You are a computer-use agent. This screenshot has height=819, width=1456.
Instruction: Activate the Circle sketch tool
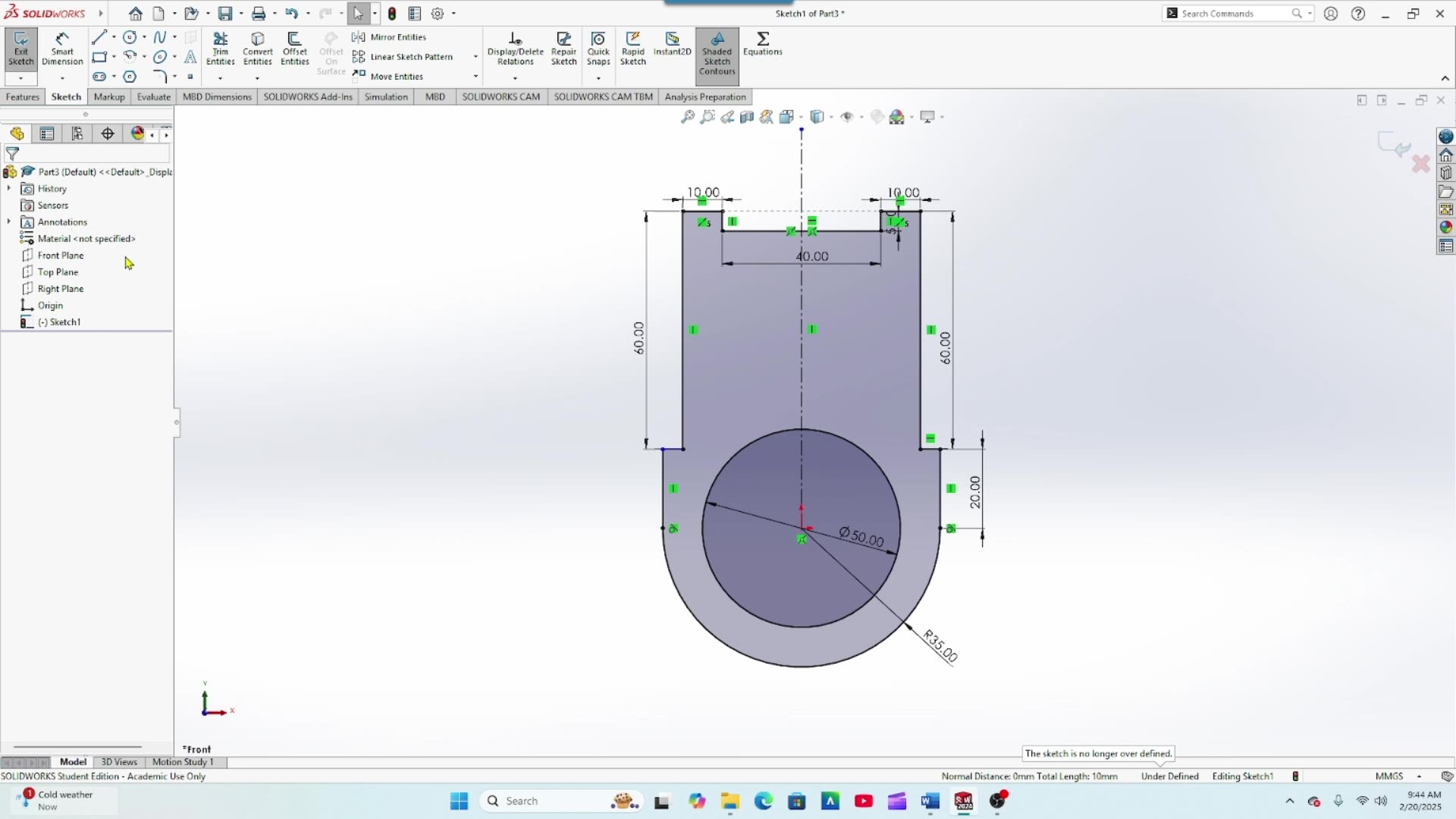coord(128,36)
